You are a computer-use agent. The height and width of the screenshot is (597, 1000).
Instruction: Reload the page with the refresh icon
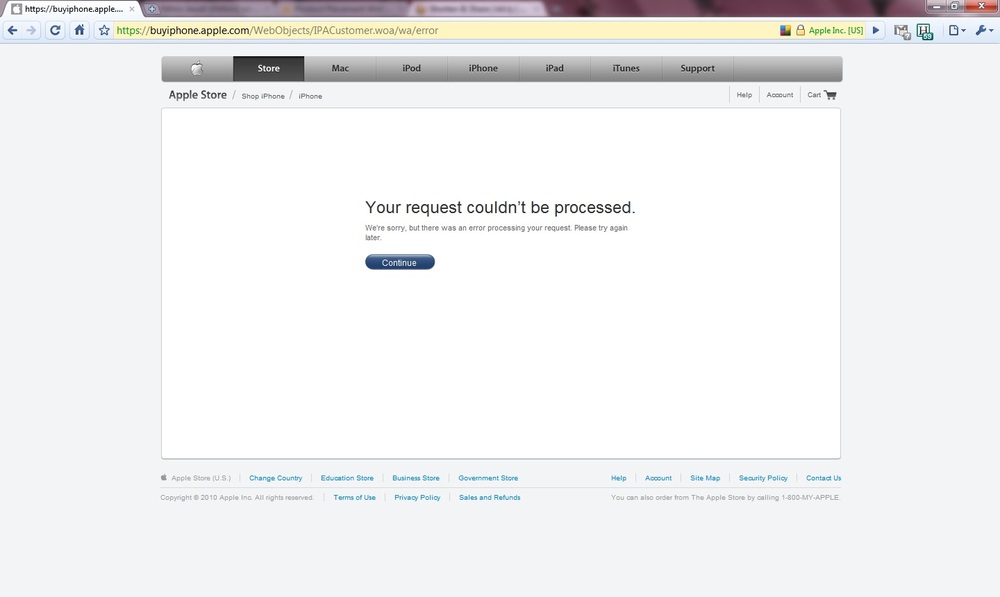56,30
